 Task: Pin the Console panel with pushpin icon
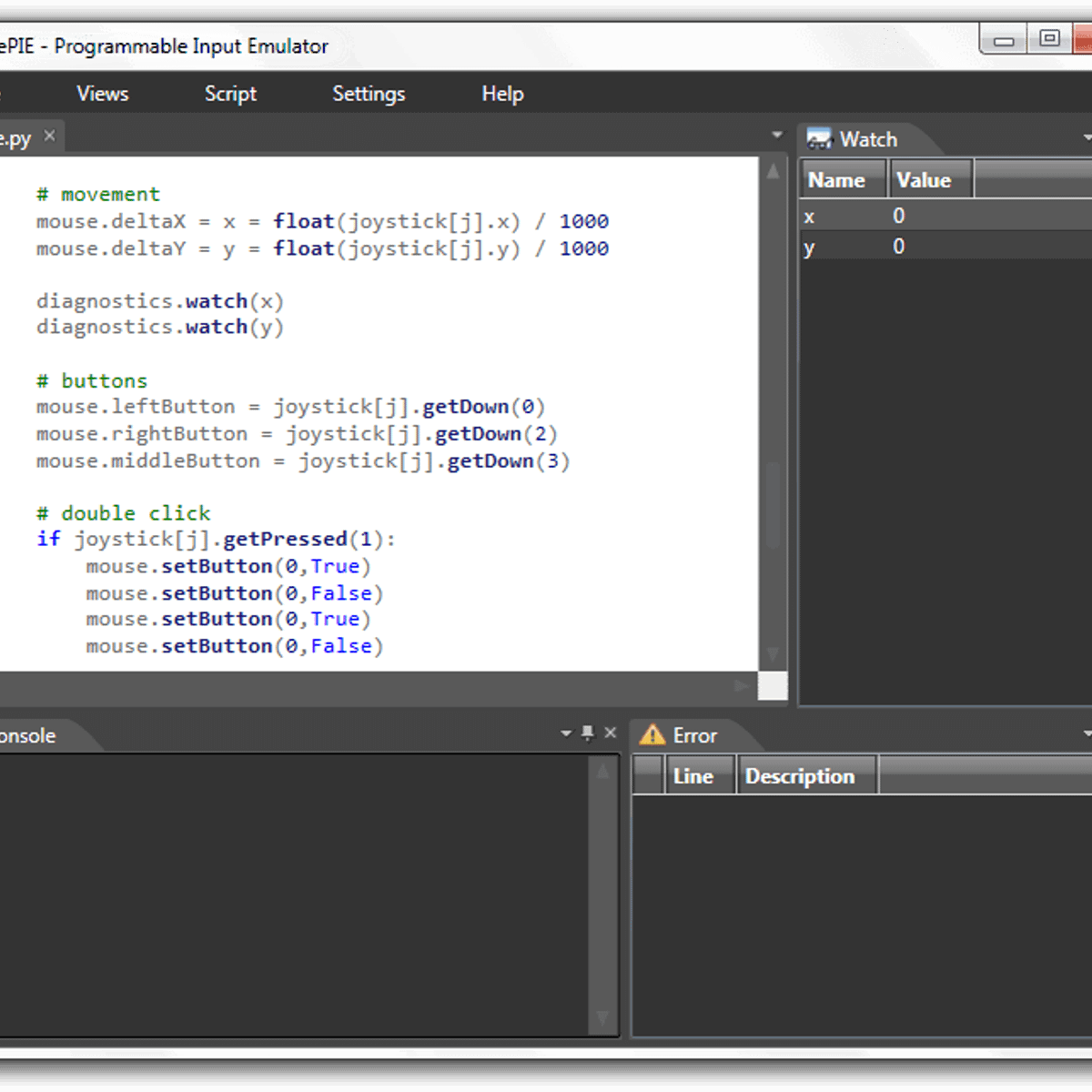click(588, 733)
